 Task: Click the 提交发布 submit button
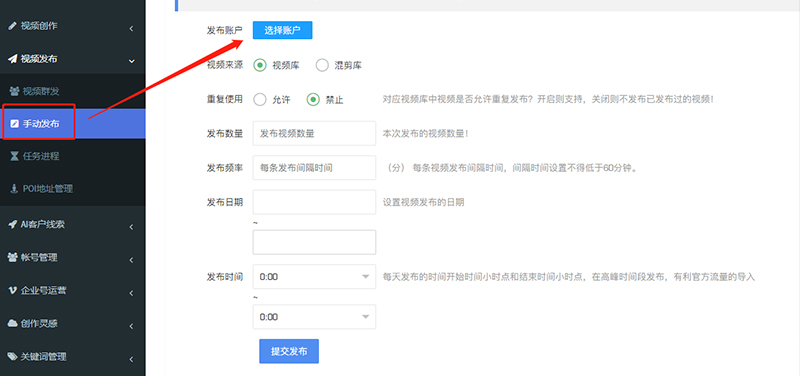coord(289,351)
